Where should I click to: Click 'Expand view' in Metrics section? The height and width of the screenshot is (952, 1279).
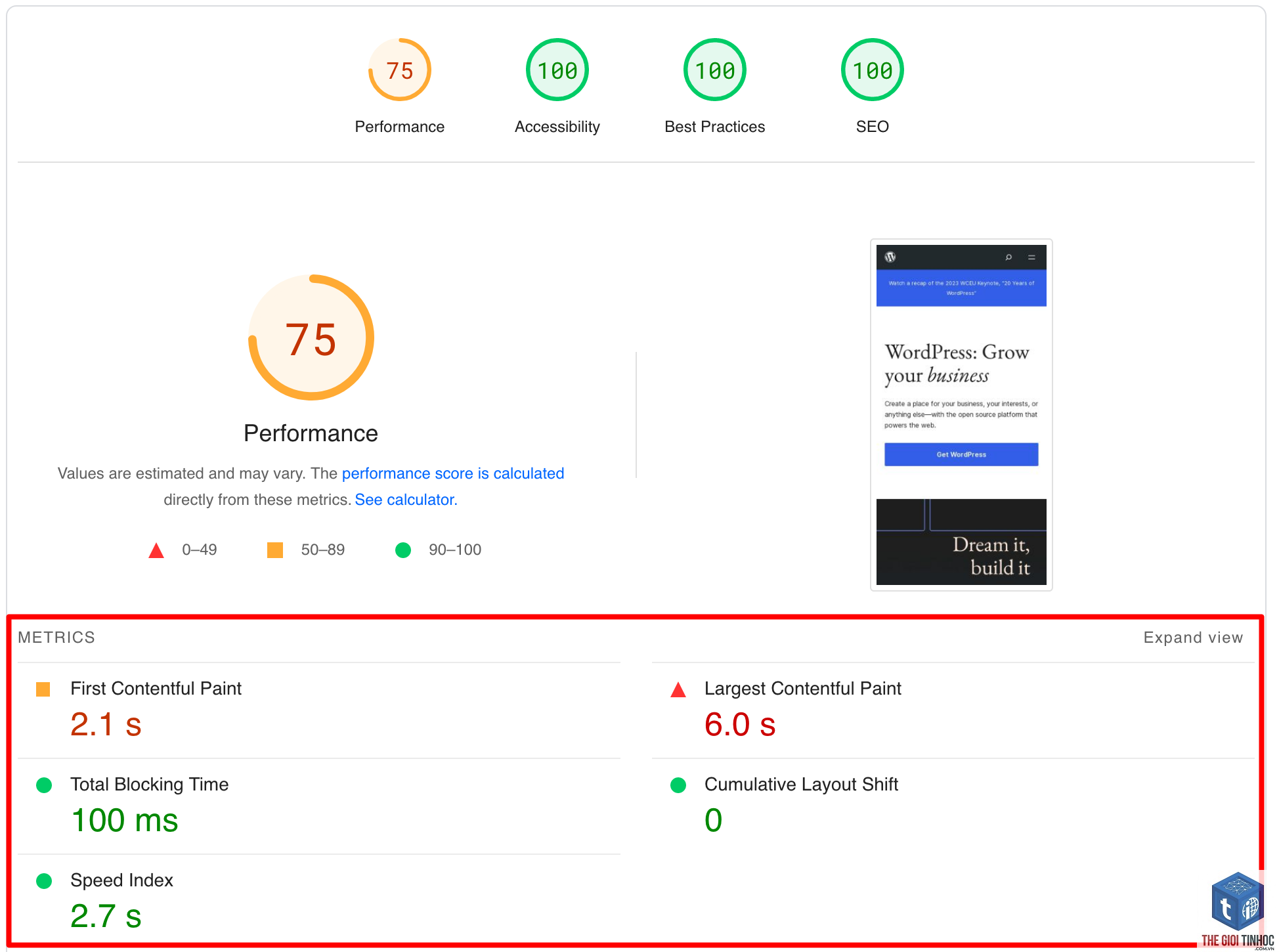(1193, 638)
